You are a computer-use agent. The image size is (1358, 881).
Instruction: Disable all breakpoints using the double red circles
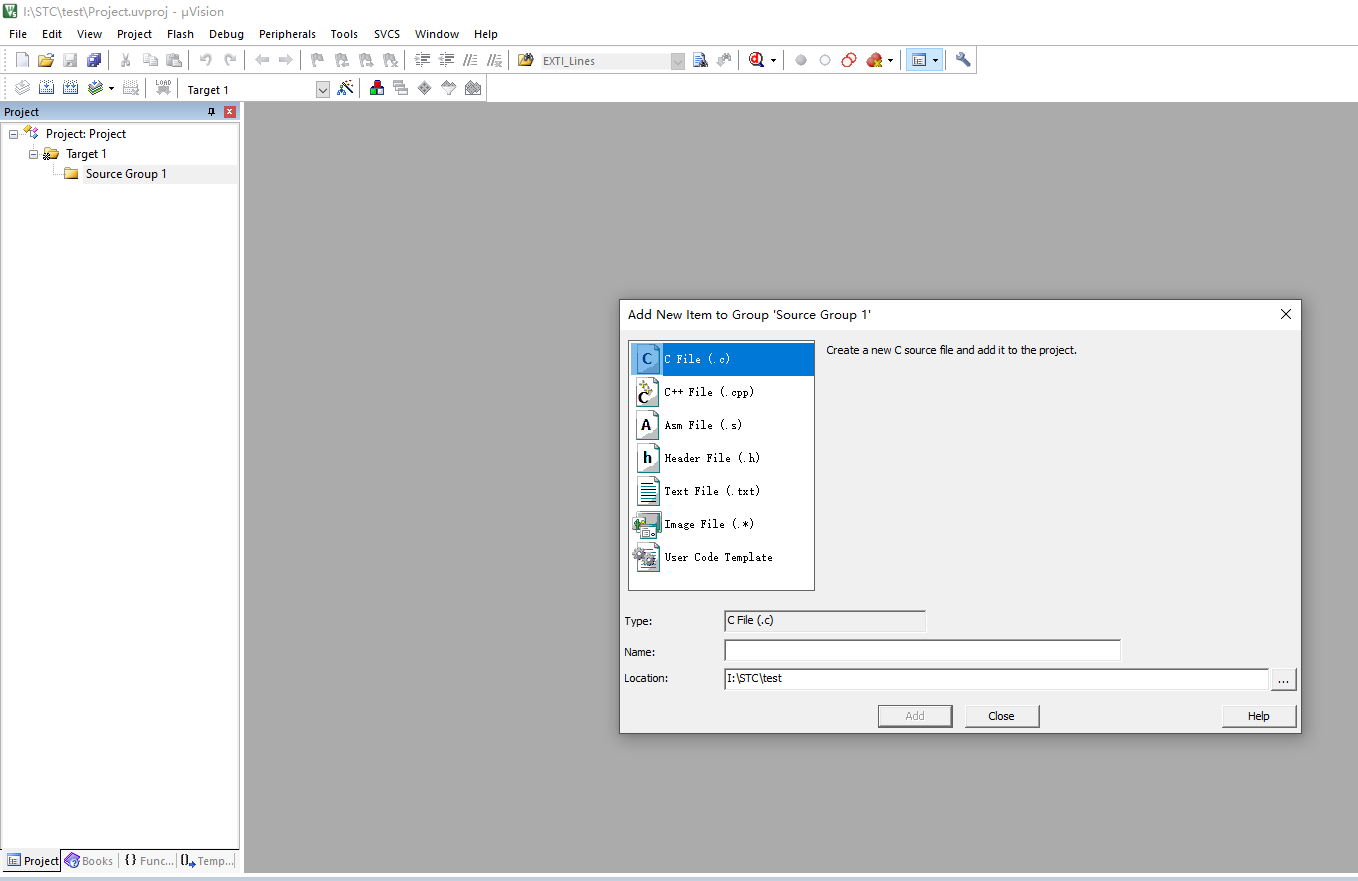click(849, 60)
